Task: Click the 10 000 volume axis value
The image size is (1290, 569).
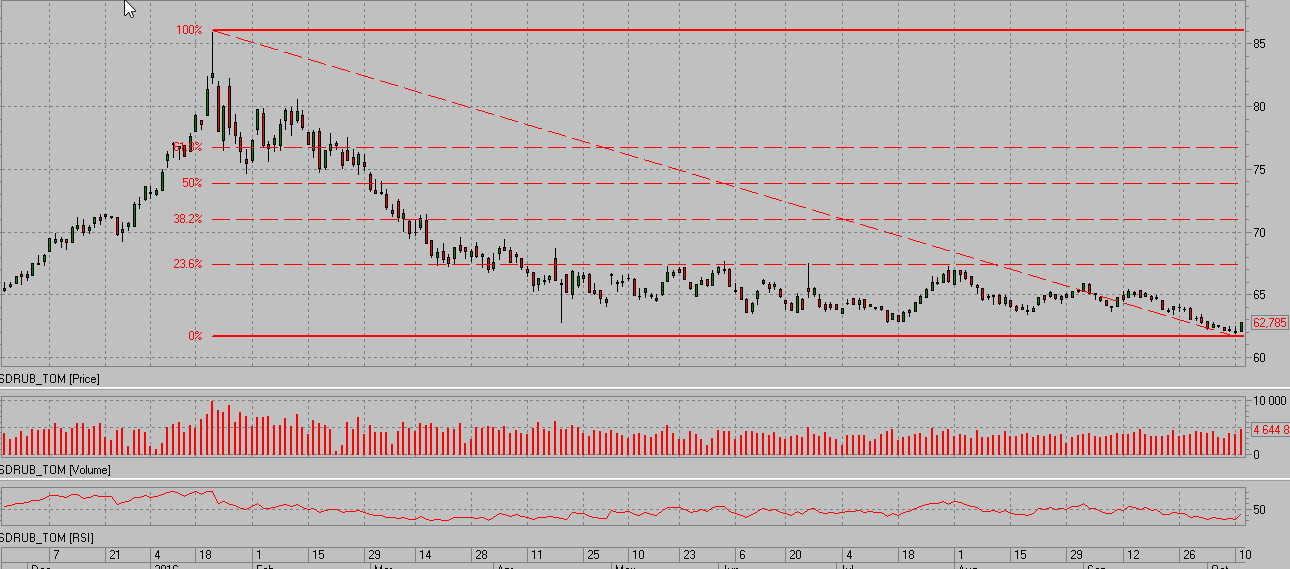Action: point(1270,400)
